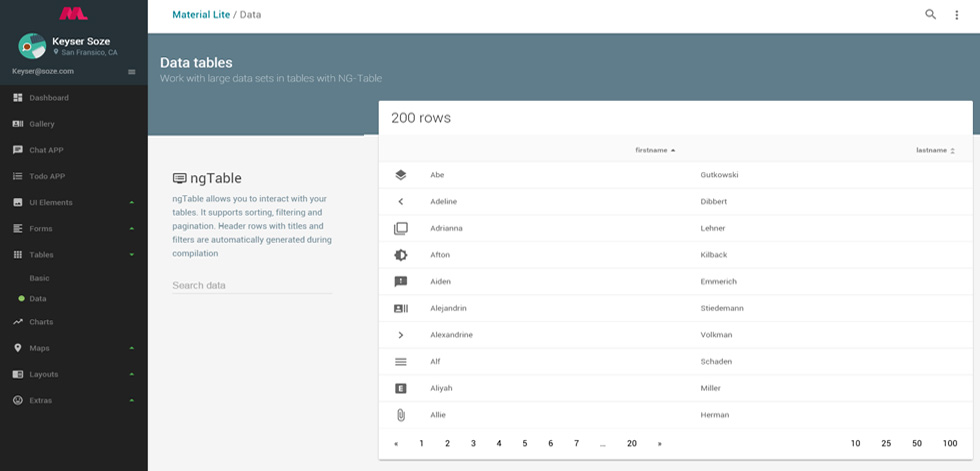Screen dimensions: 980x471
Task: Click the Chat APP sidebar icon
Action: coord(18,150)
